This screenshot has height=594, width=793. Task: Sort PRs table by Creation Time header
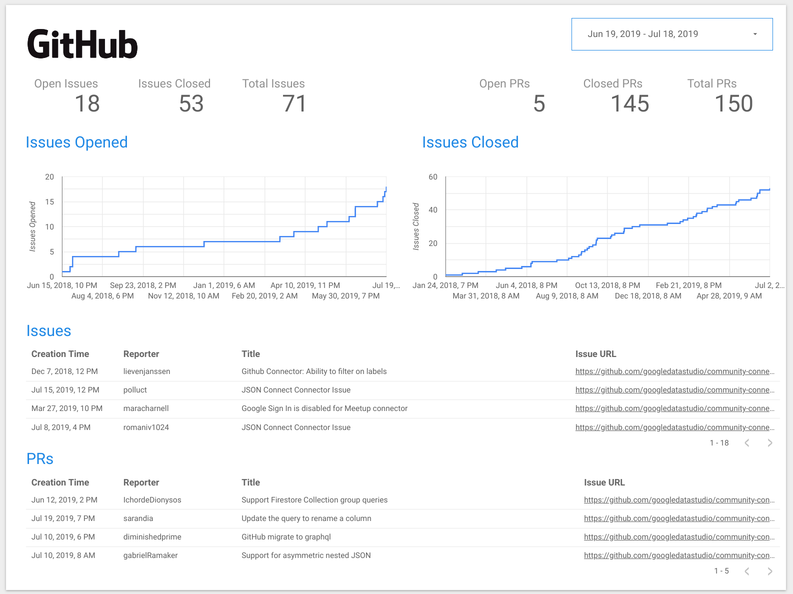(x=60, y=482)
